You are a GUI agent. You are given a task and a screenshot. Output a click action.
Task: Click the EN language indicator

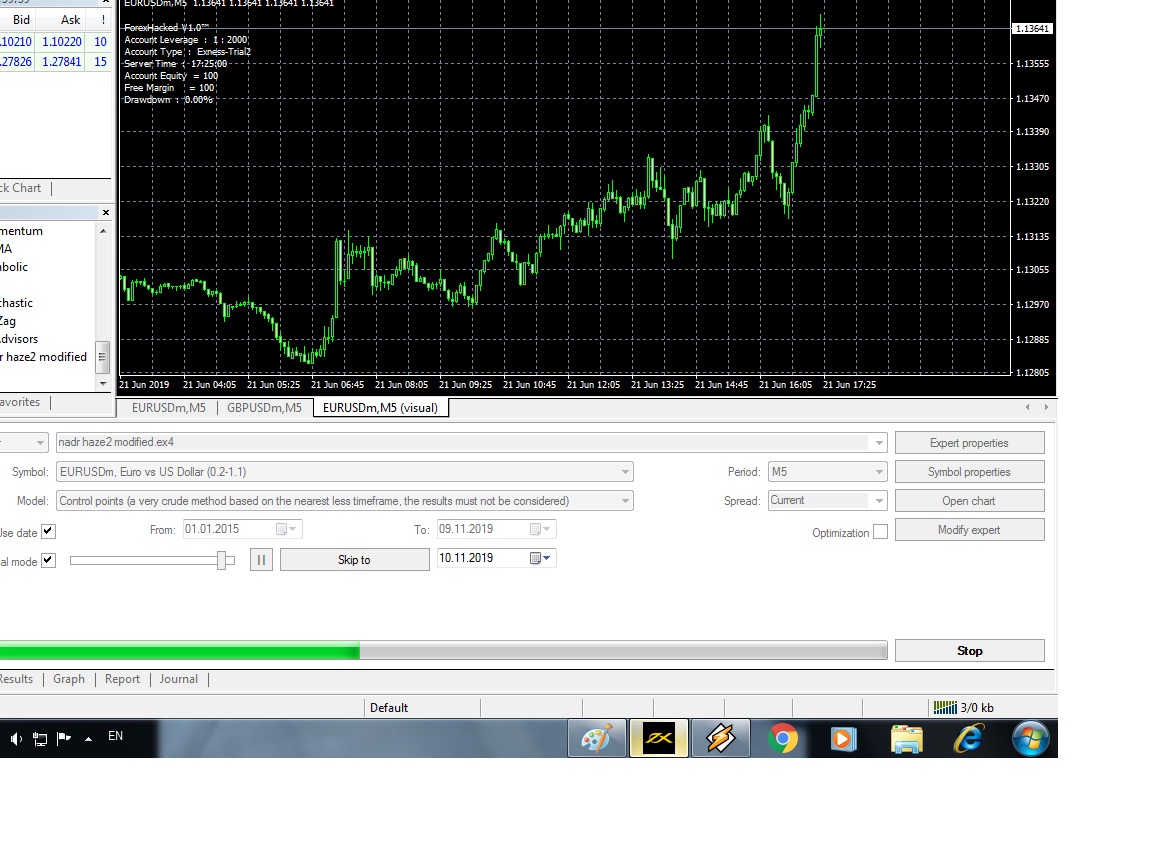[x=115, y=736]
